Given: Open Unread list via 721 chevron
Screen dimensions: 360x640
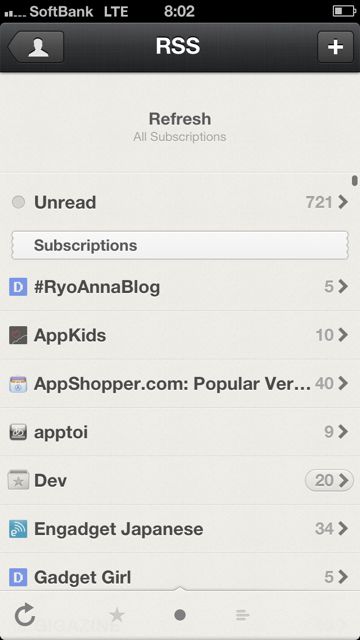Looking at the screenshot, I should tap(327, 202).
